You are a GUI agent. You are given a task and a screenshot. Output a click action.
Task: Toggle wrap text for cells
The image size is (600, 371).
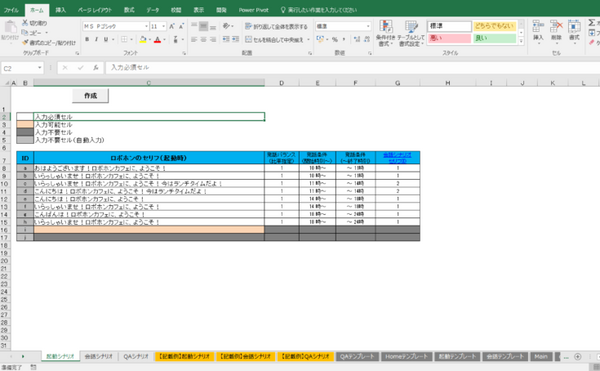click(x=276, y=26)
